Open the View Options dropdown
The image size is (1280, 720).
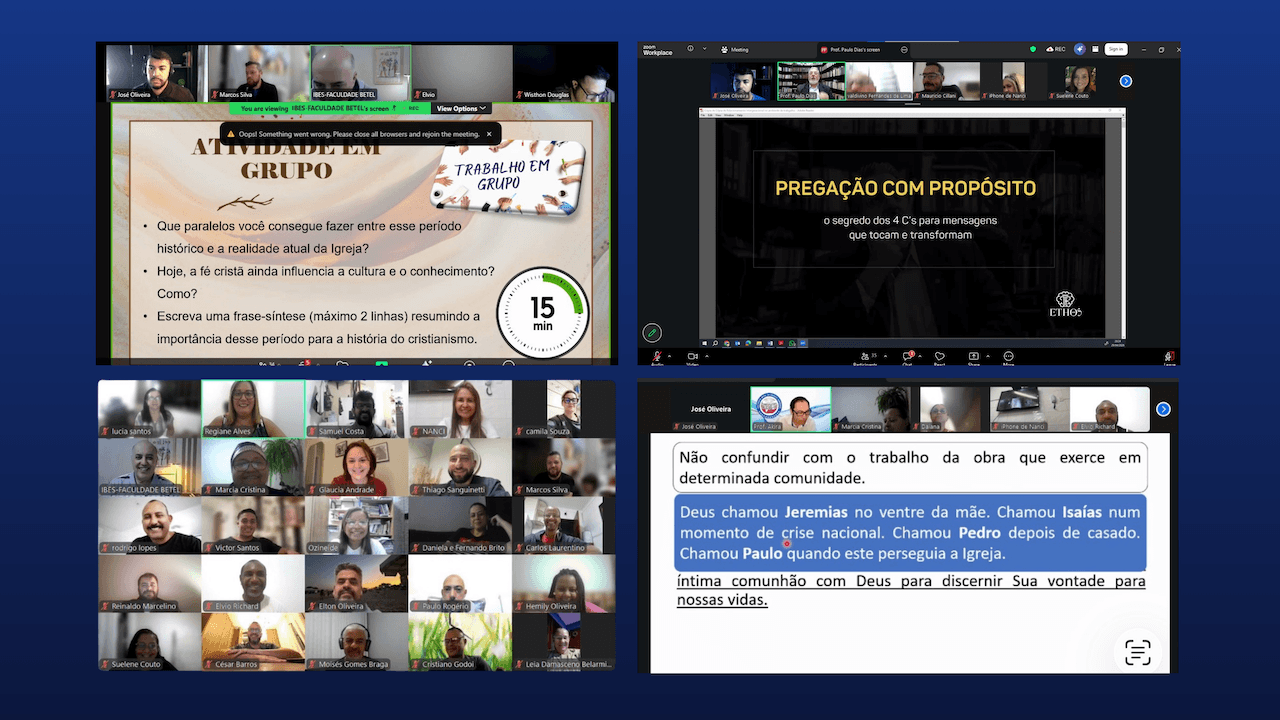[x=461, y=108]
